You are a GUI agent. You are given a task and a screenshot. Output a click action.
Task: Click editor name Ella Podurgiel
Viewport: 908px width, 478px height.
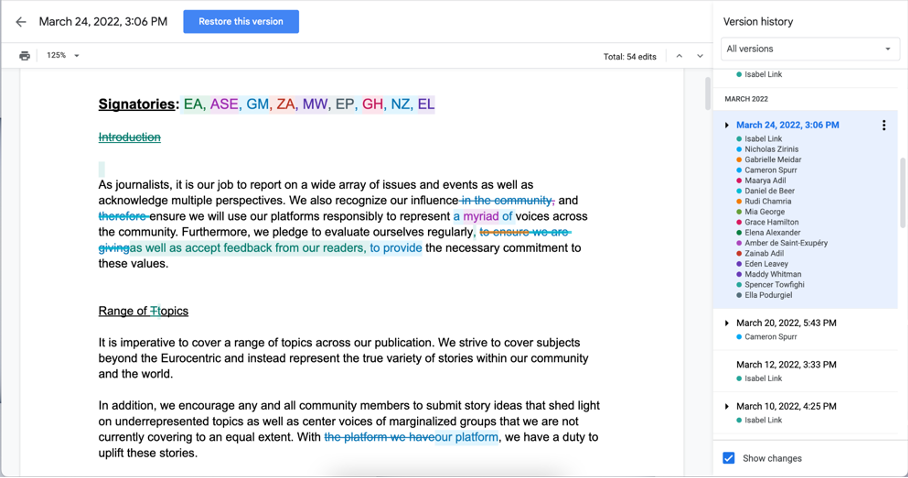point(768,295)
